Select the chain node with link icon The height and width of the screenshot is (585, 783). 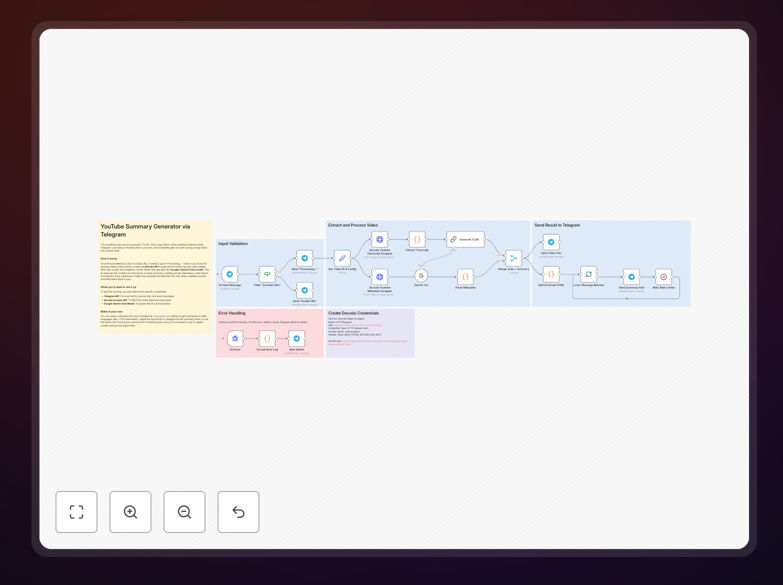[465, 239]
